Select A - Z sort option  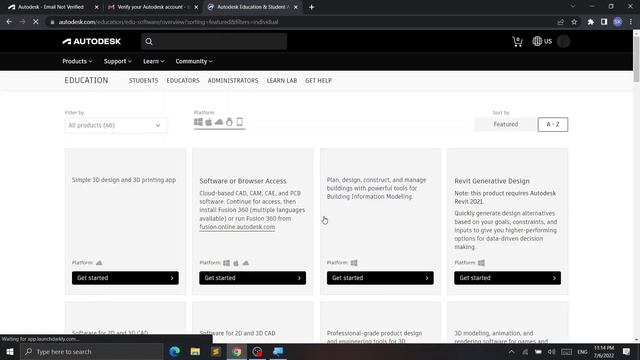click(553, 124)
